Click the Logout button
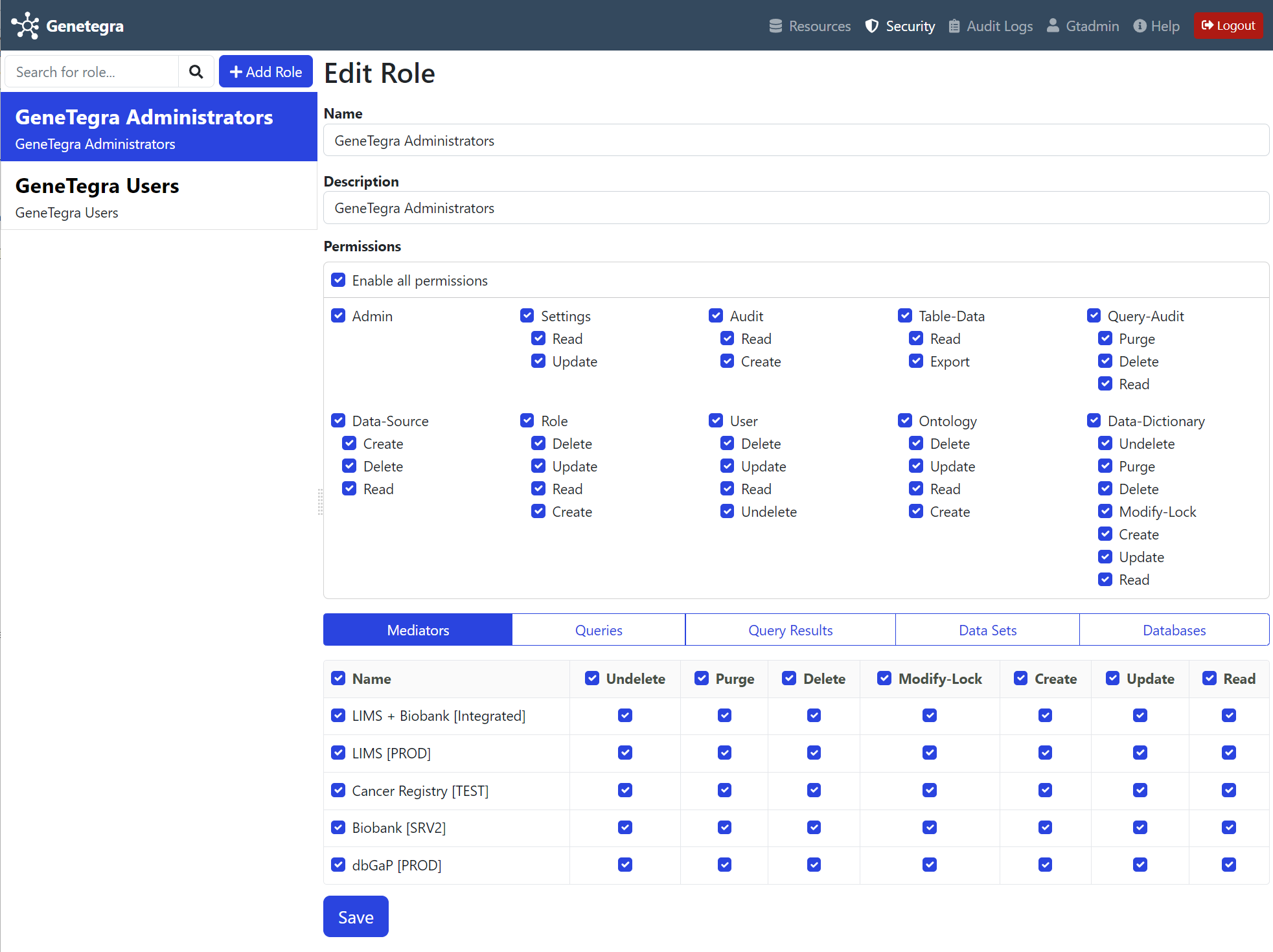This screenshot has height=952, width=1273. (x=1228, y=26)
